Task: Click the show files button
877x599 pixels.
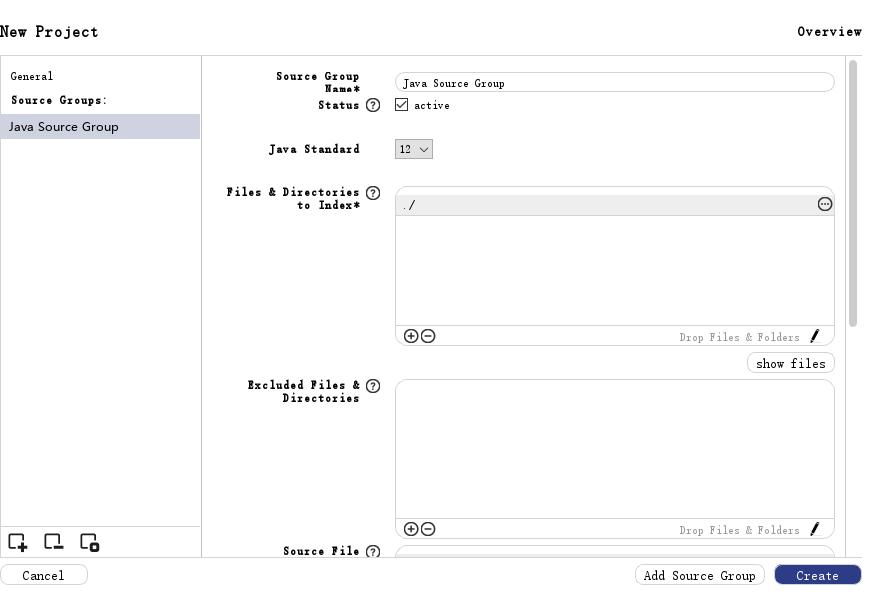Action: [x=790, y=363]
